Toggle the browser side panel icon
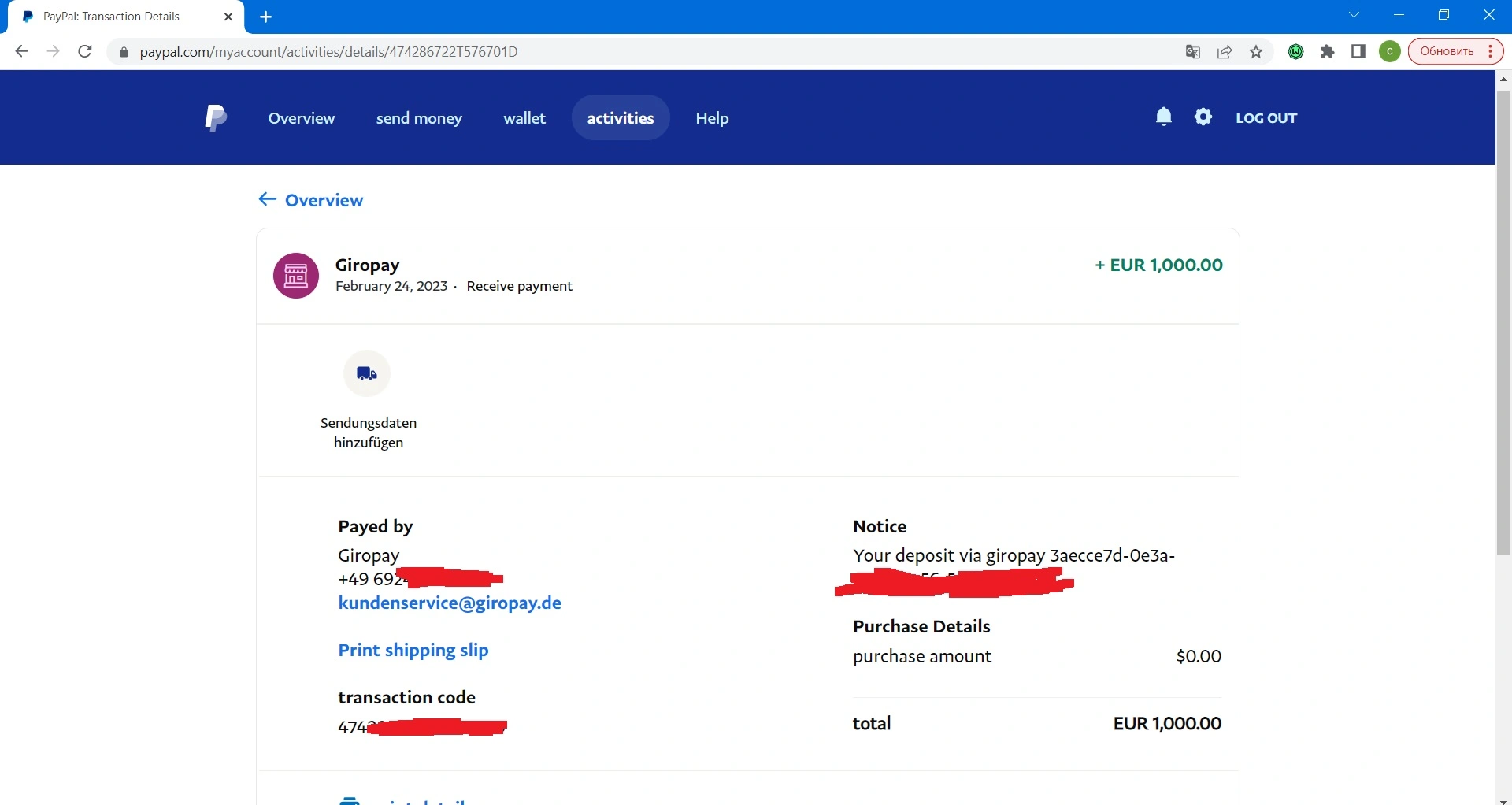Viewport: 1512px width, 805px height. [x=1358, y=52]
